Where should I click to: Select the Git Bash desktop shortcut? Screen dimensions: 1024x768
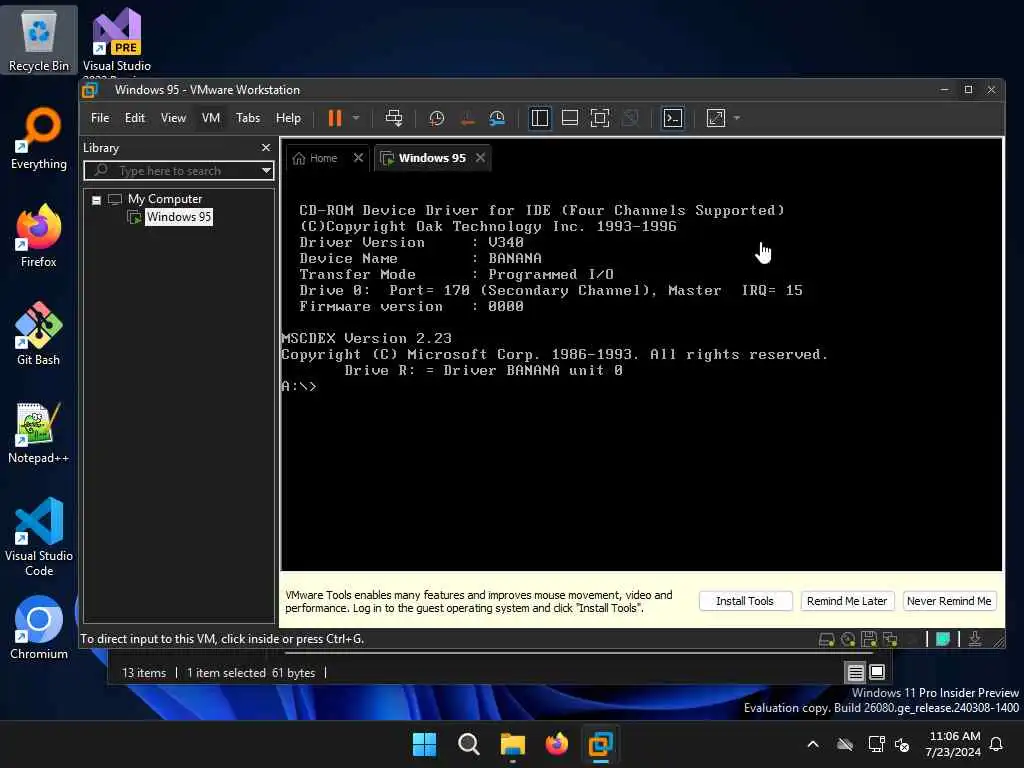39,334
